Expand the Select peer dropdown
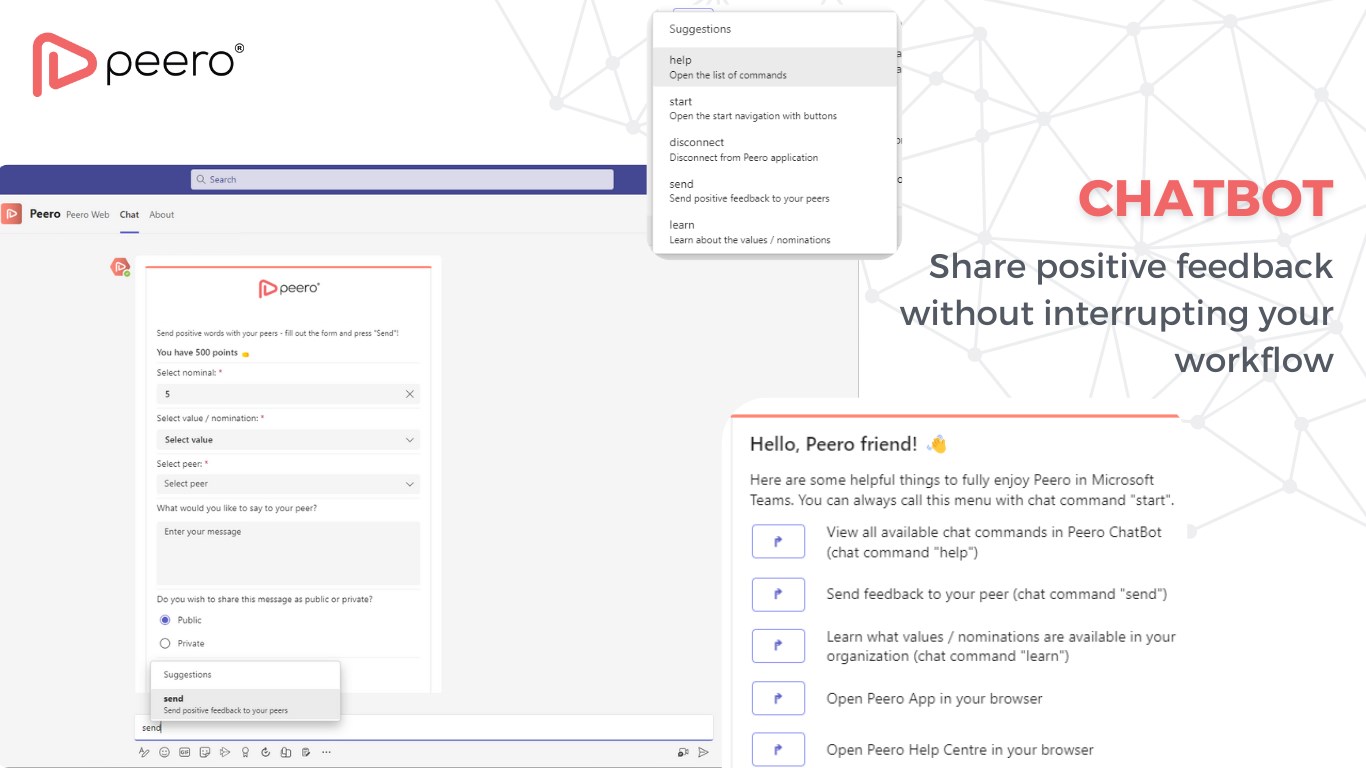Screen dimensions: 1366x768 (x=288, y=484)
